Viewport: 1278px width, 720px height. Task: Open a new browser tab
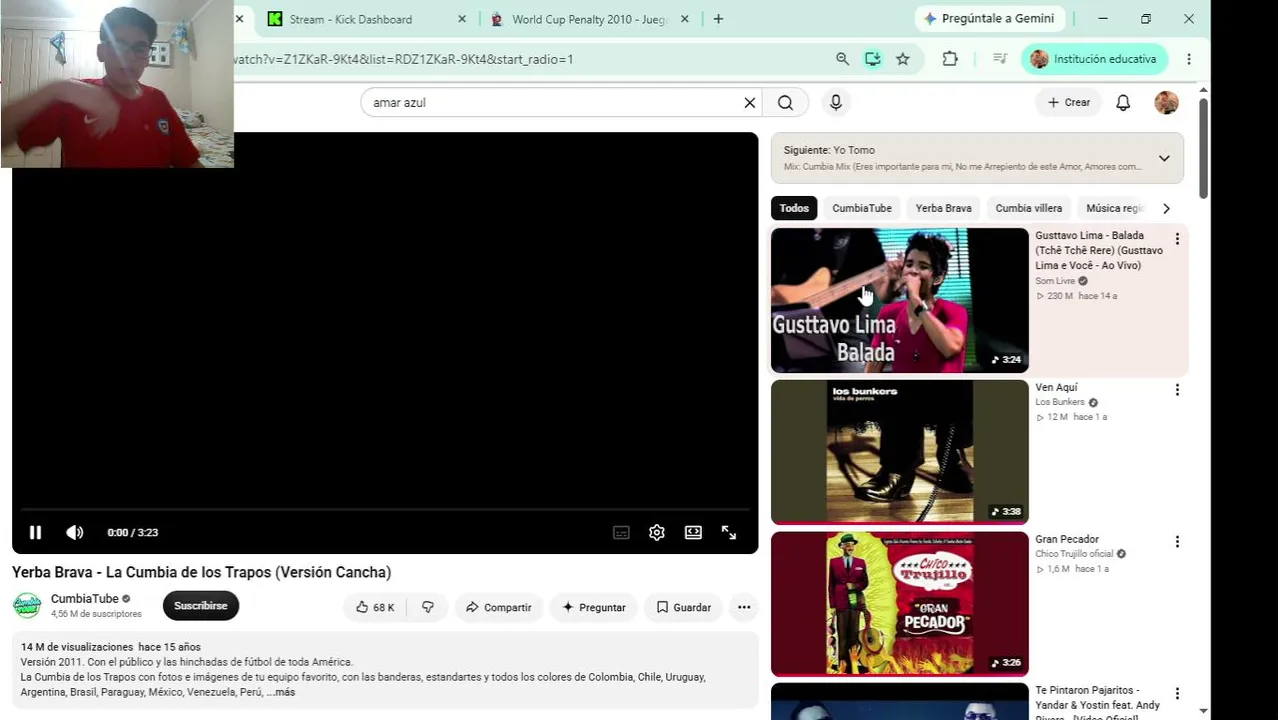pyautogui.click(x=718, y=19)
